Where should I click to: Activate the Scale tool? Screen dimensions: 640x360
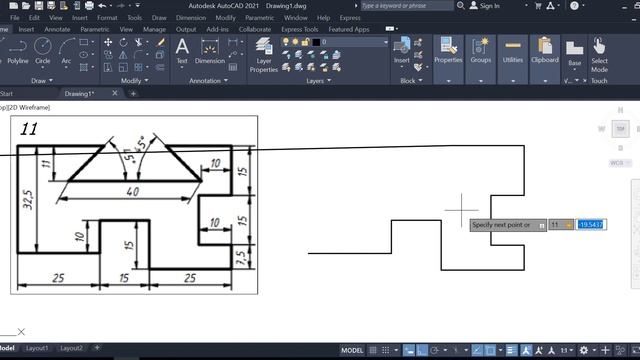coord(123,67)
